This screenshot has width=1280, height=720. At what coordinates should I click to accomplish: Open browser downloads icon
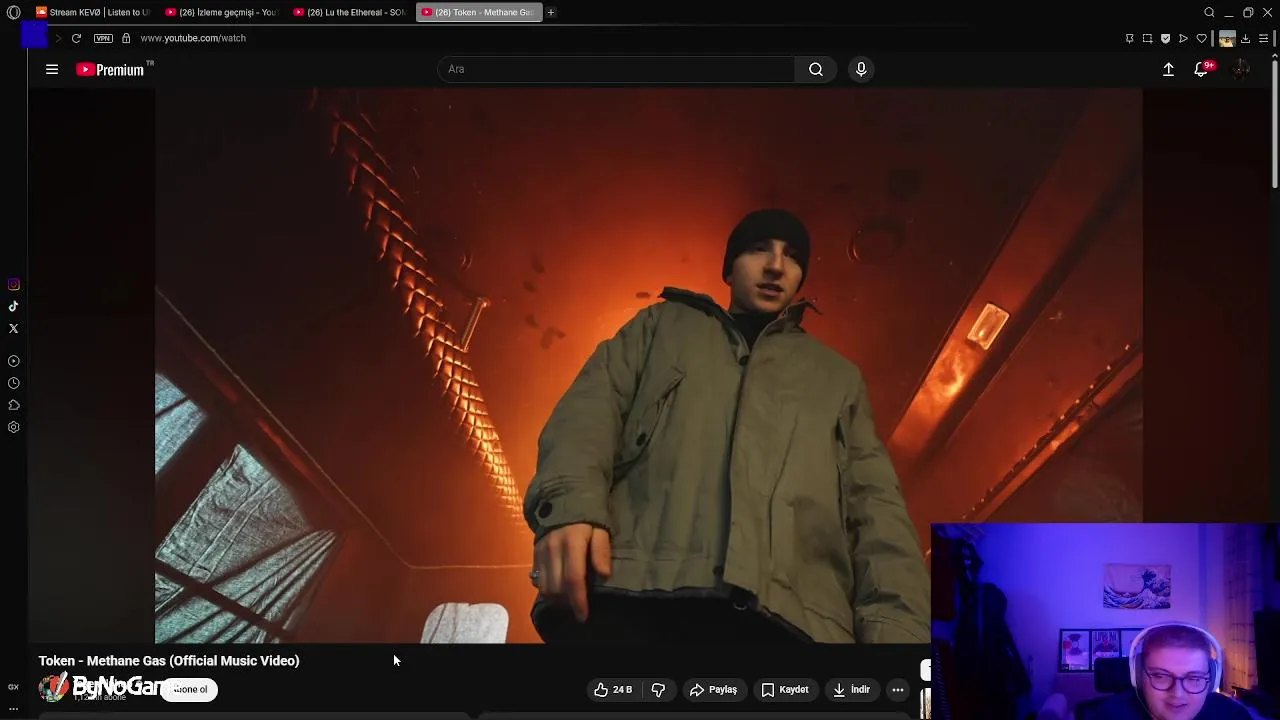pyautogui.click(x=1246, y=38)
